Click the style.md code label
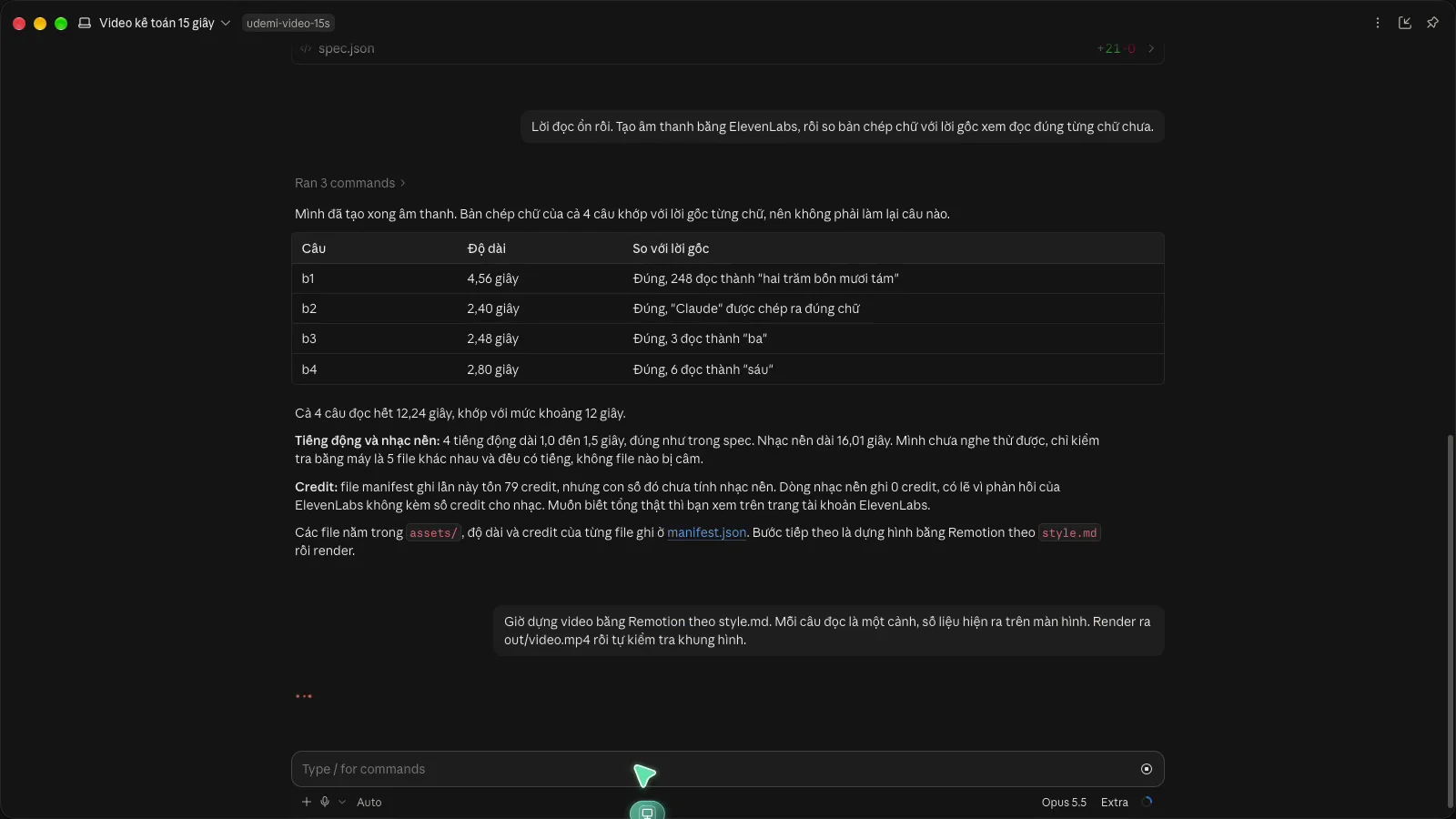The width and height of the screenshot is (1456, 819). [1069, 532]
